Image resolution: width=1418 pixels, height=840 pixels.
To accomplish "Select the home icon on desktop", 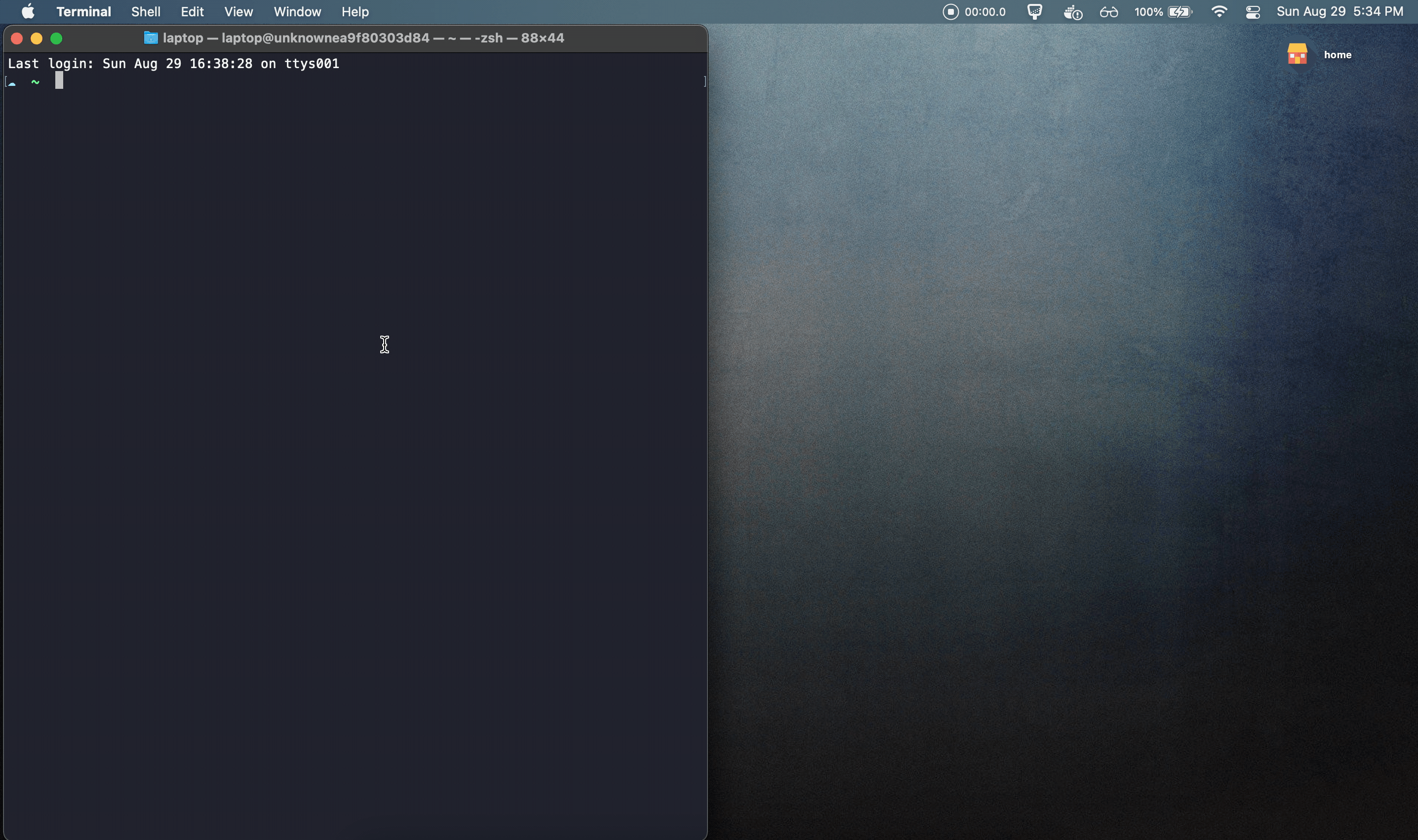I will pos(1298,54).
